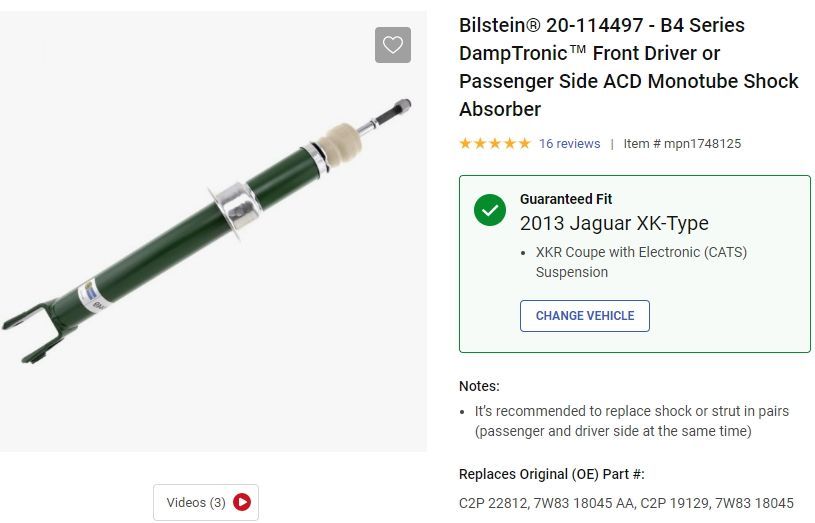
Task: Click the OE part numbers list
Action: coord(626,502)
